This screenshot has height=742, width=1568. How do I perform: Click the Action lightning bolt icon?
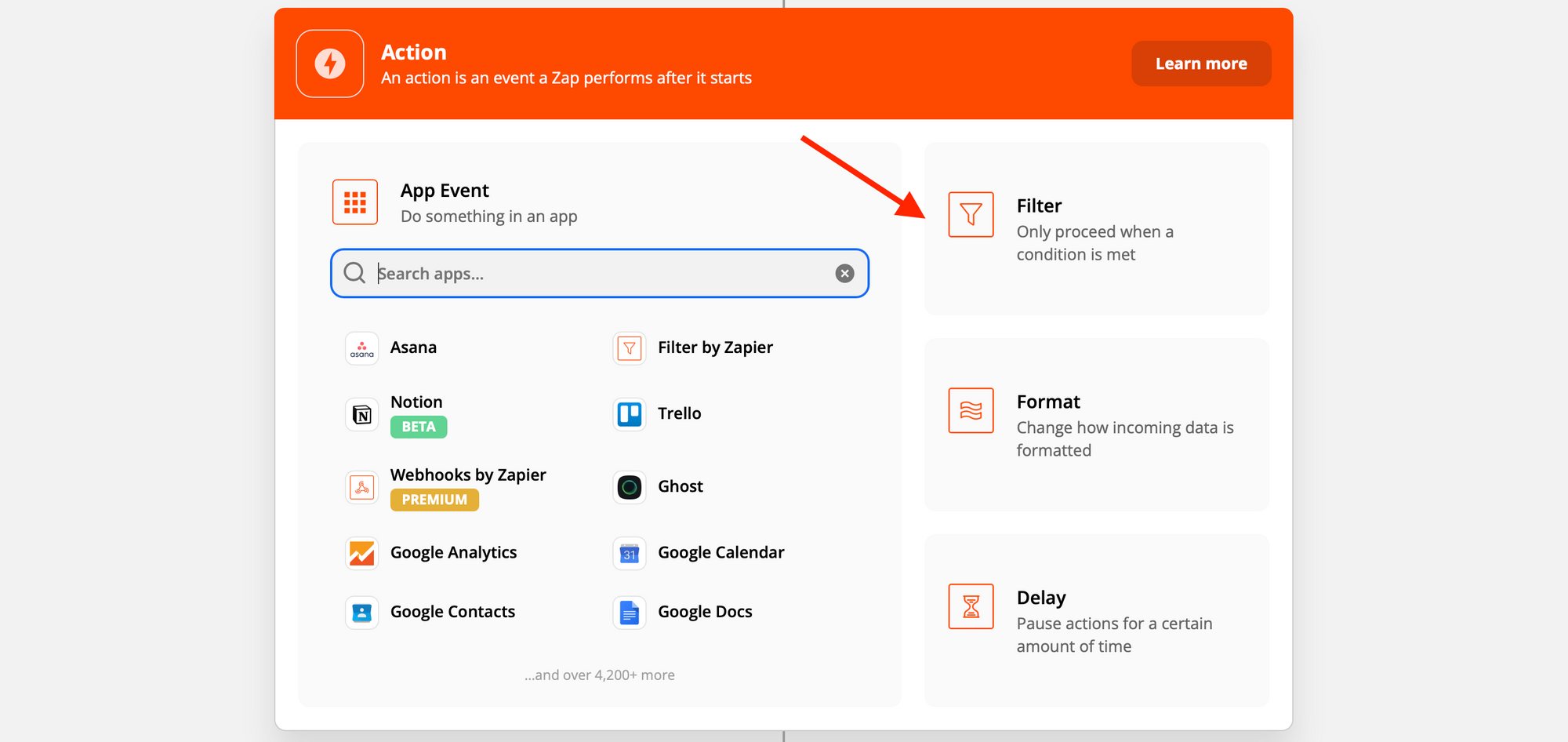coord(330,64)
